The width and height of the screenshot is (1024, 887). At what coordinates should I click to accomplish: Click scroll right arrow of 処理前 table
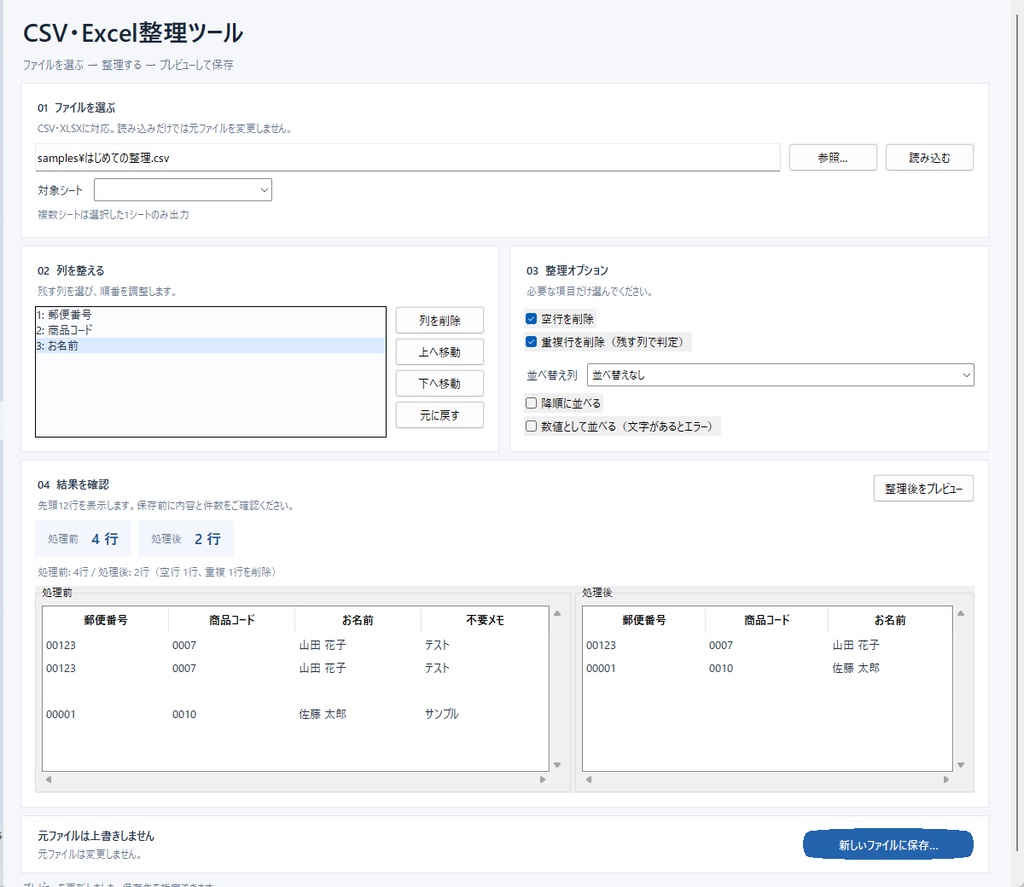point(542,779)
